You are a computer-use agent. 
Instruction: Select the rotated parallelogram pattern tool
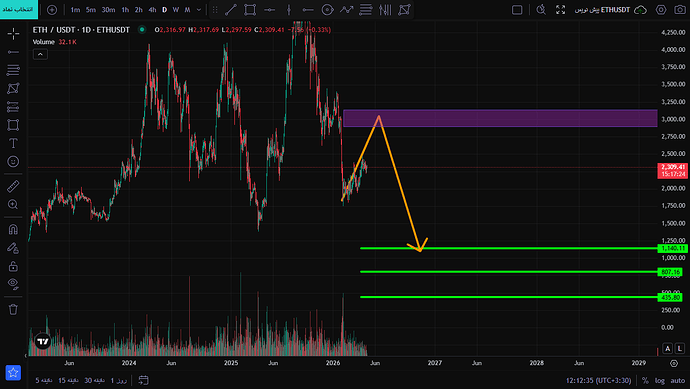click(x=404, y=10)
